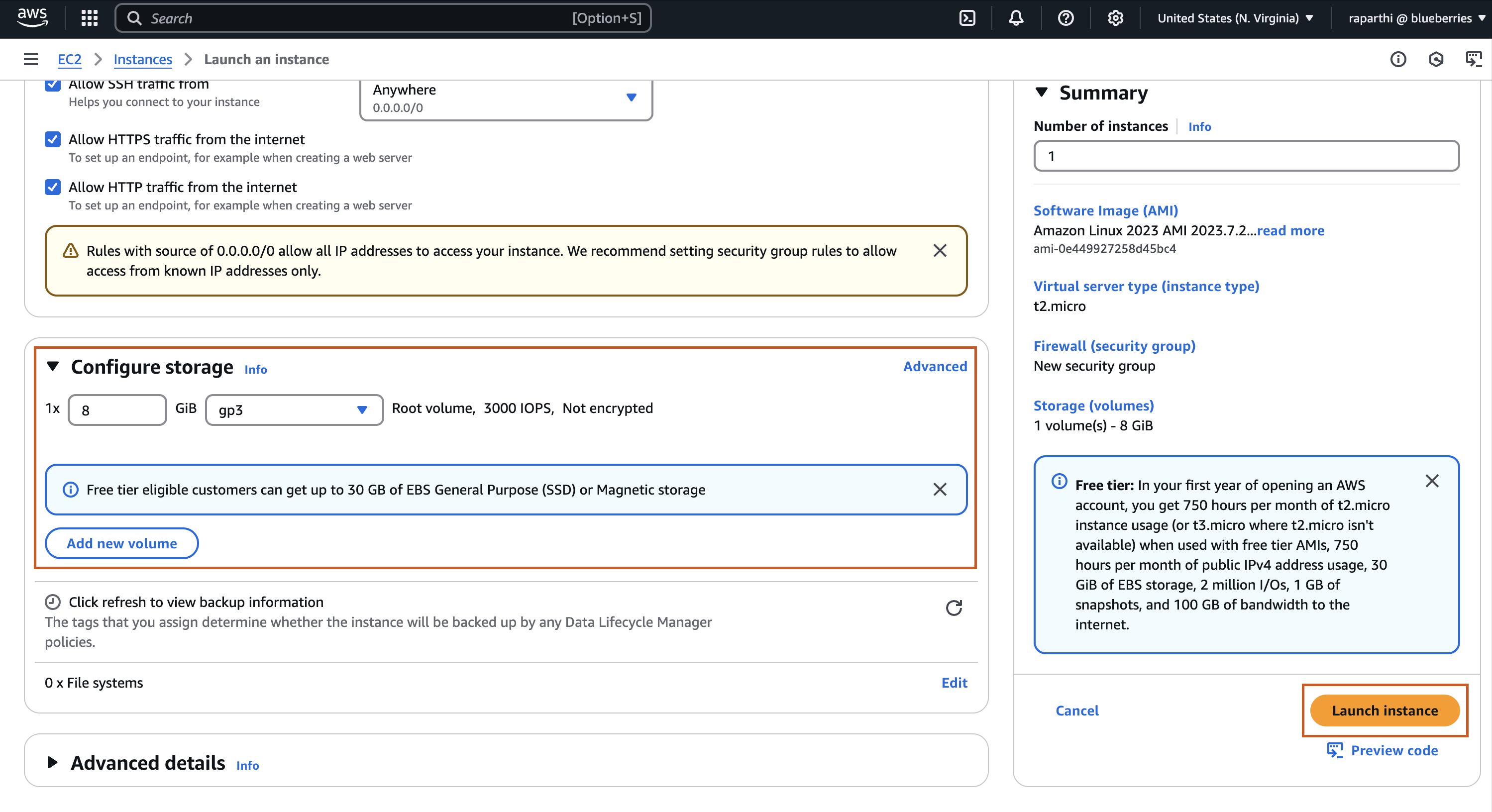Click '0 x File systems' text

pos(94,683)
